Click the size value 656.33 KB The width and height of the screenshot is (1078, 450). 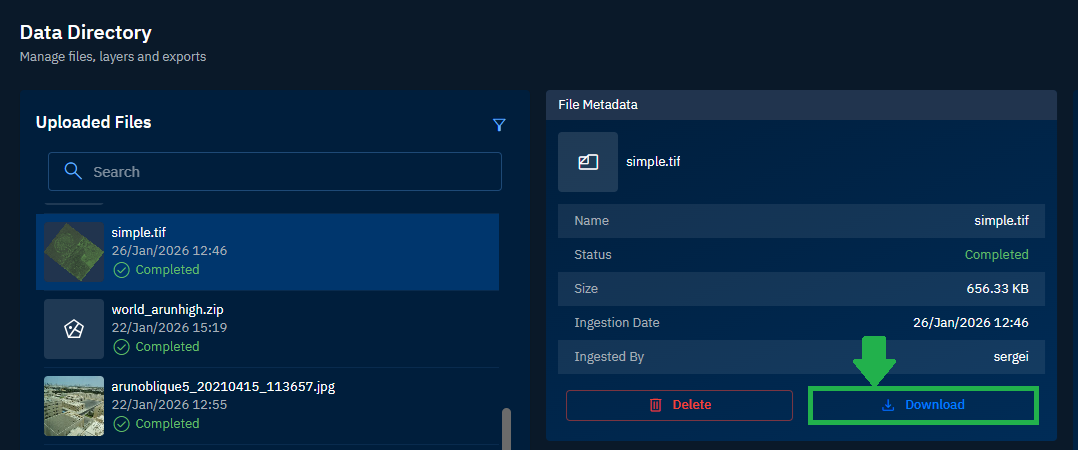point(998,289)
